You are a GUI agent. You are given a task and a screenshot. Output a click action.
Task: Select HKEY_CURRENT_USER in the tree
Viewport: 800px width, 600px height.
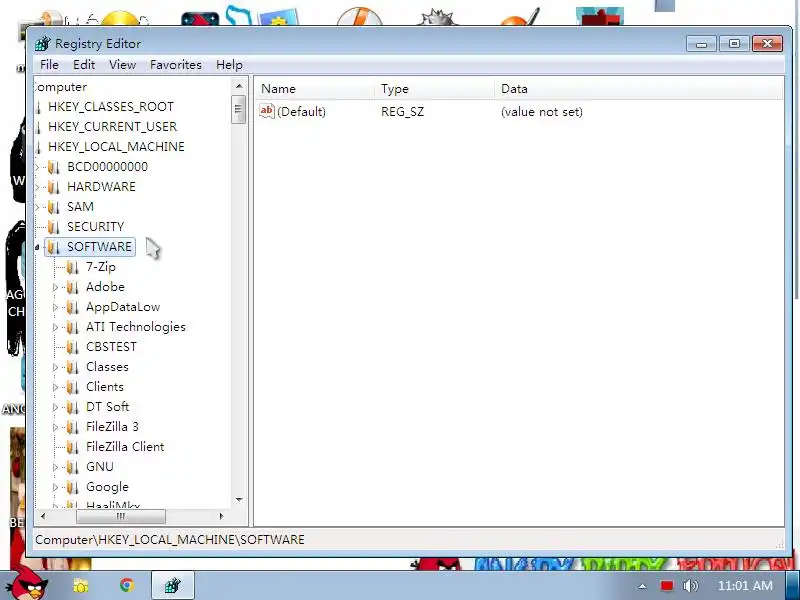coord(112,127)
